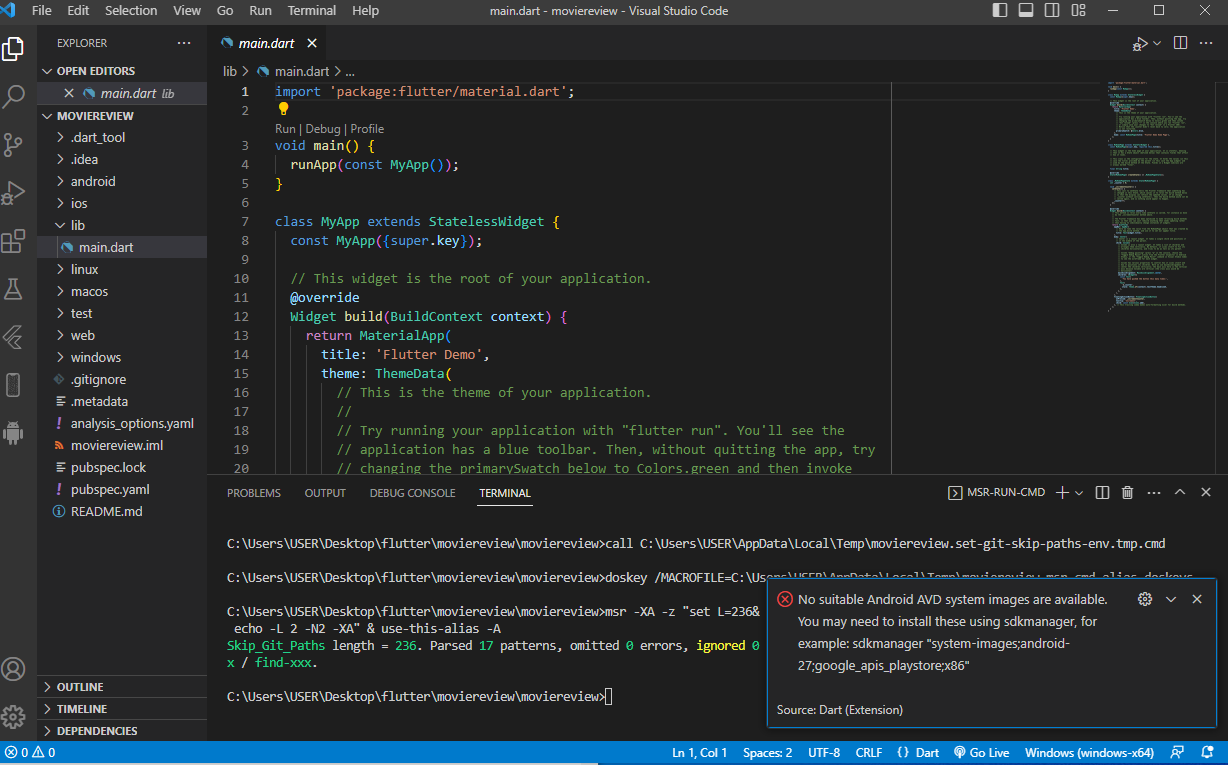Screen dimensions: 1228x765
Task: Click the Debug CodeLens above main()
Action: 323,129
